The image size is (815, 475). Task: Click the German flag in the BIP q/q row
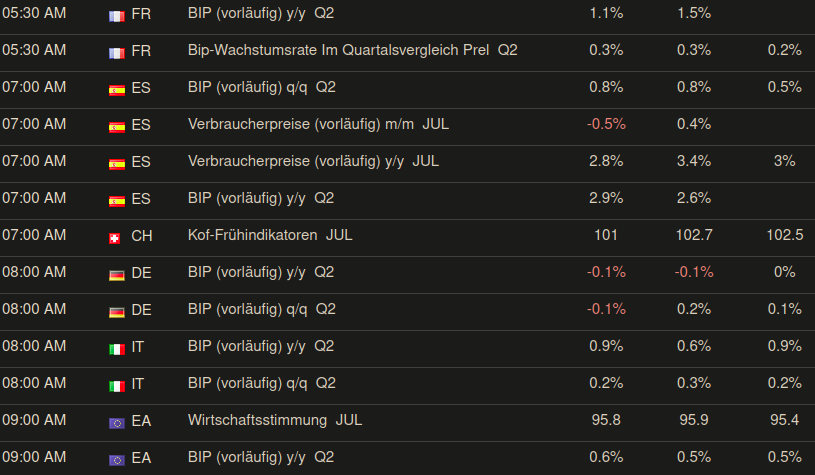[117, 311]
